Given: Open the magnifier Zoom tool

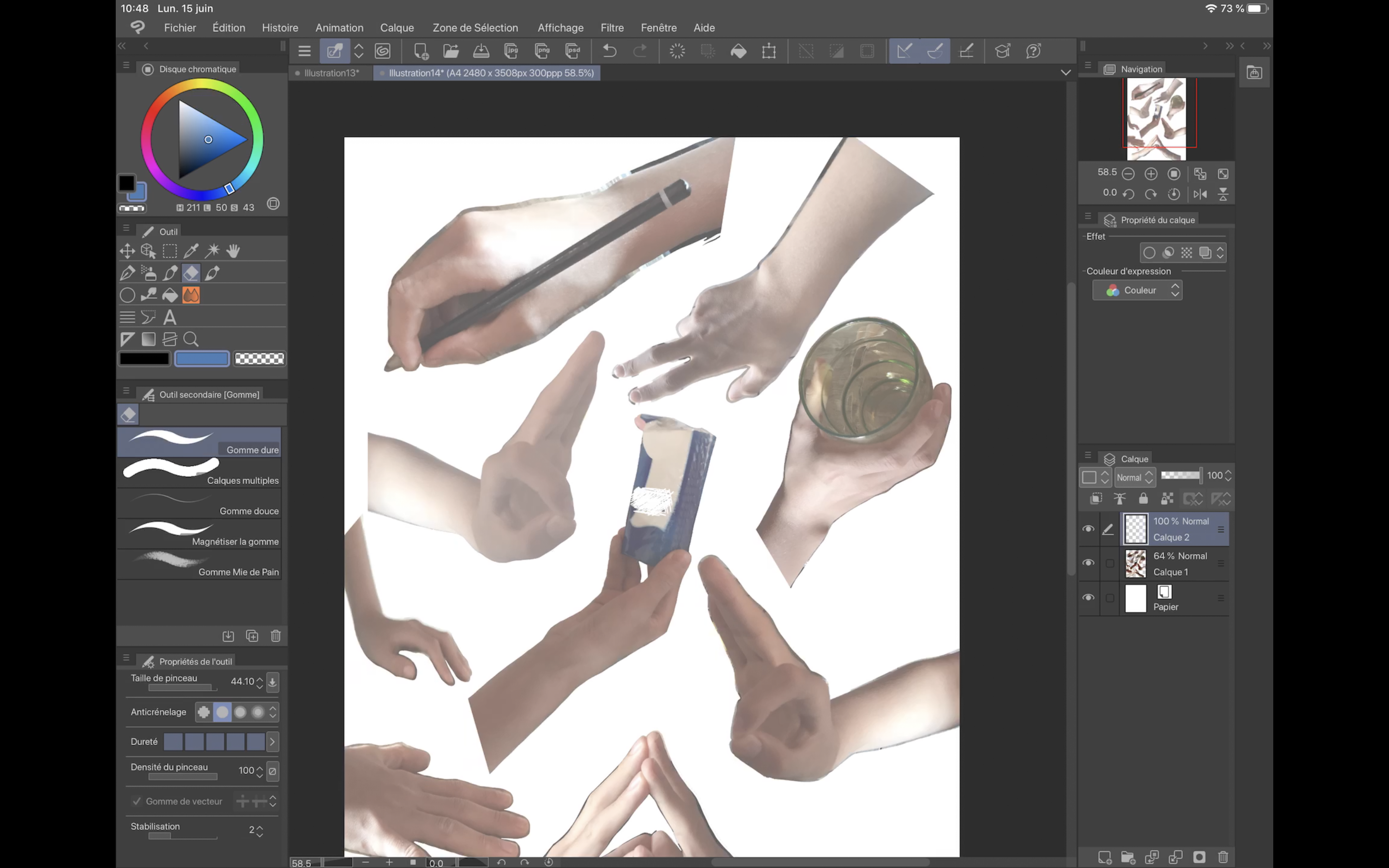Looking at the screenshot, I should pyautogui.click(x=191, y=339).
